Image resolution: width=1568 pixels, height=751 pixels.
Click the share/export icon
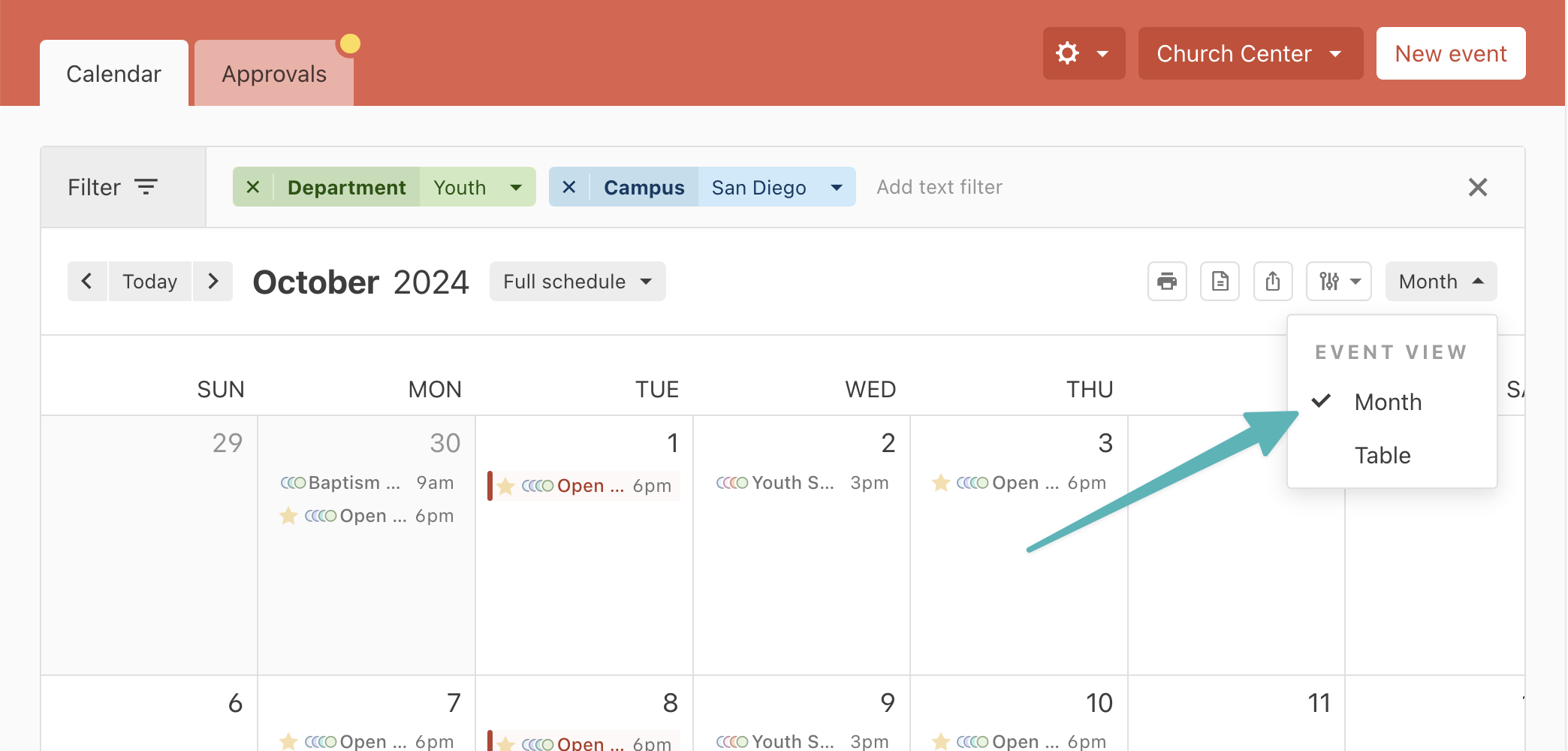1273,282
